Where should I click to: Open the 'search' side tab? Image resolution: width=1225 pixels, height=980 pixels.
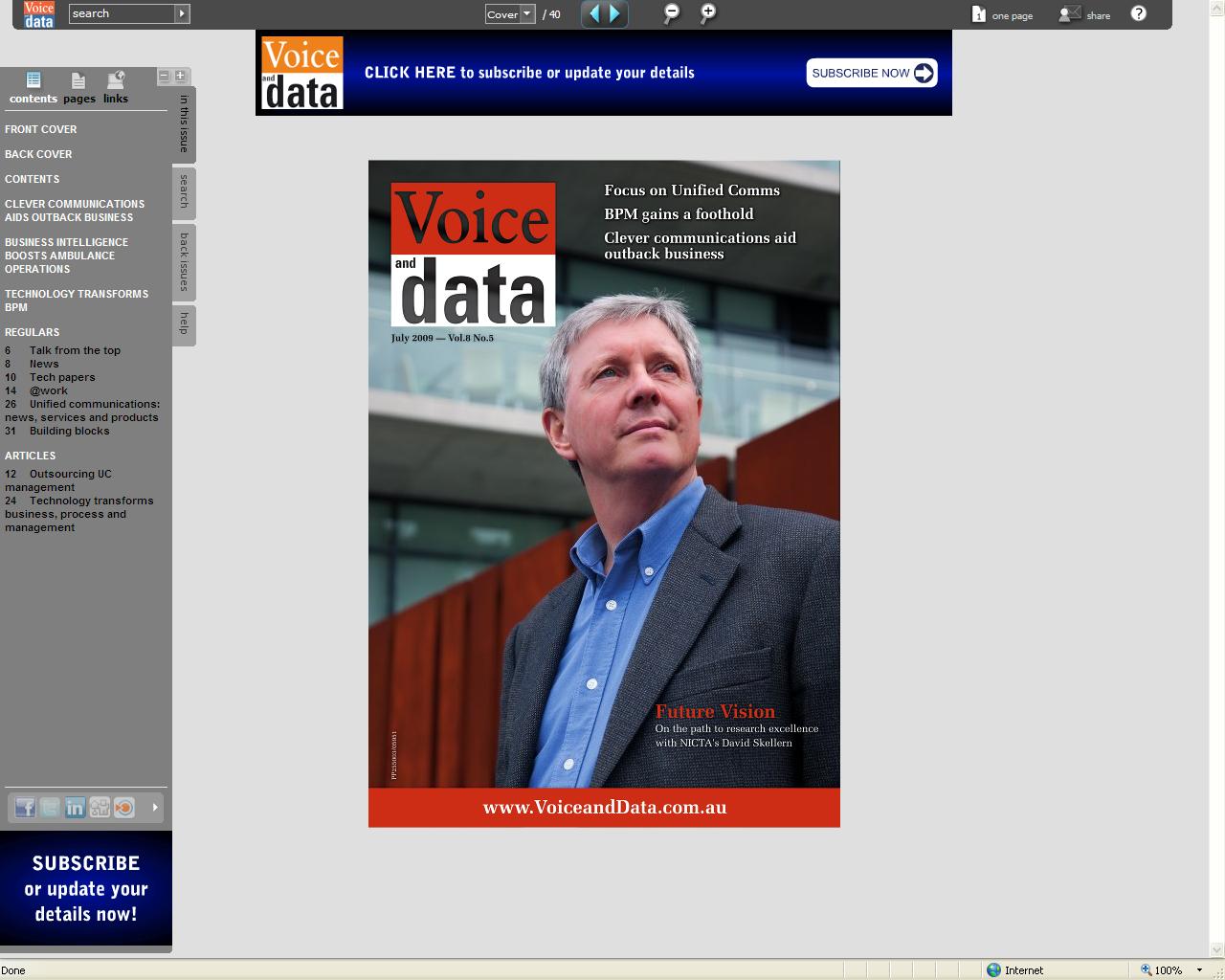(184, 191)
